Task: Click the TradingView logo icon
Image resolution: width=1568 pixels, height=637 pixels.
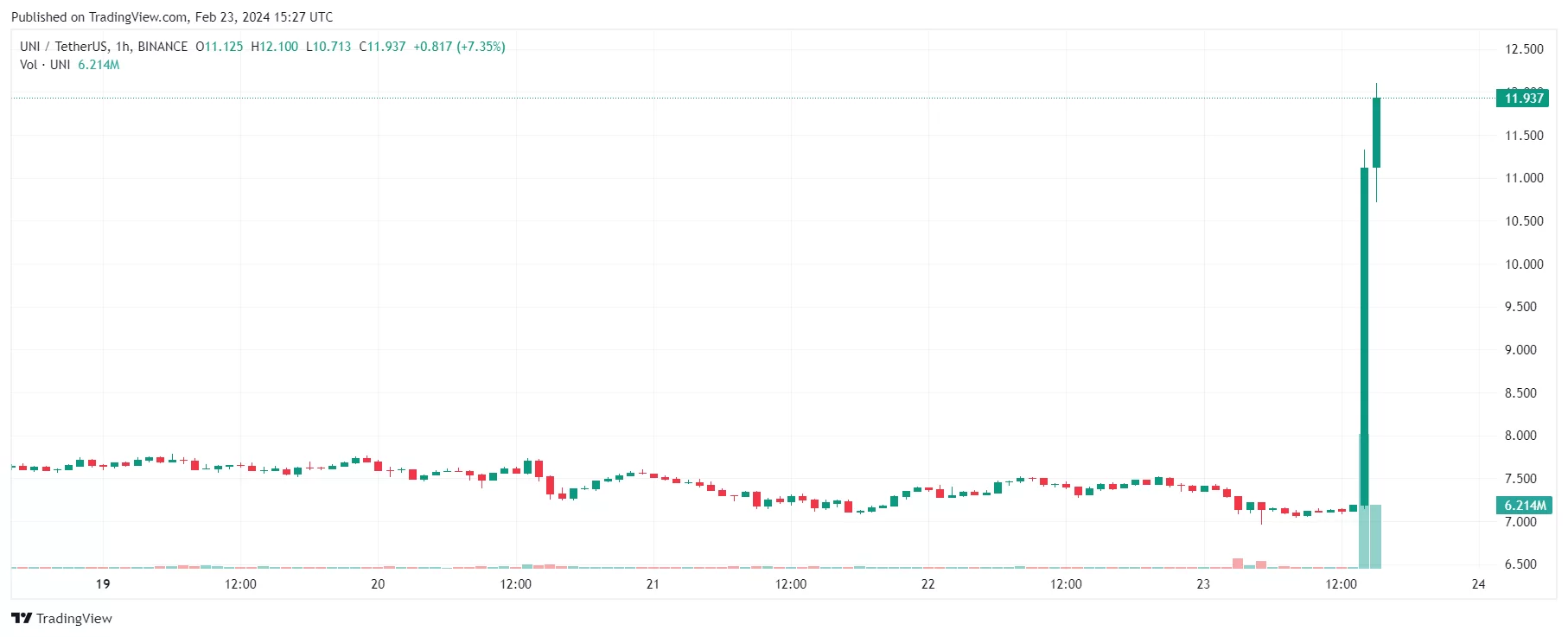Action: coord(22,618)
